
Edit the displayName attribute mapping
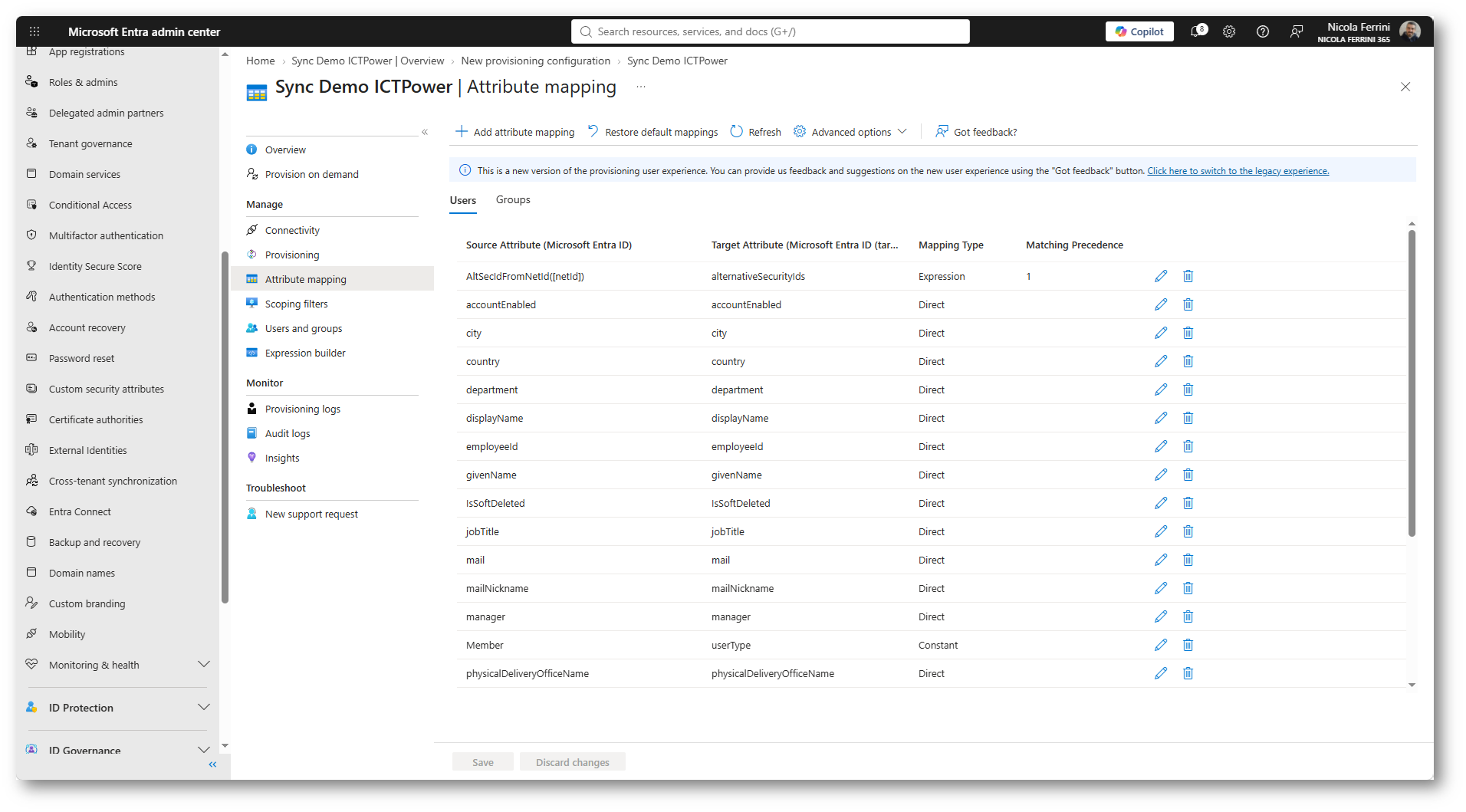(1161, 418)
